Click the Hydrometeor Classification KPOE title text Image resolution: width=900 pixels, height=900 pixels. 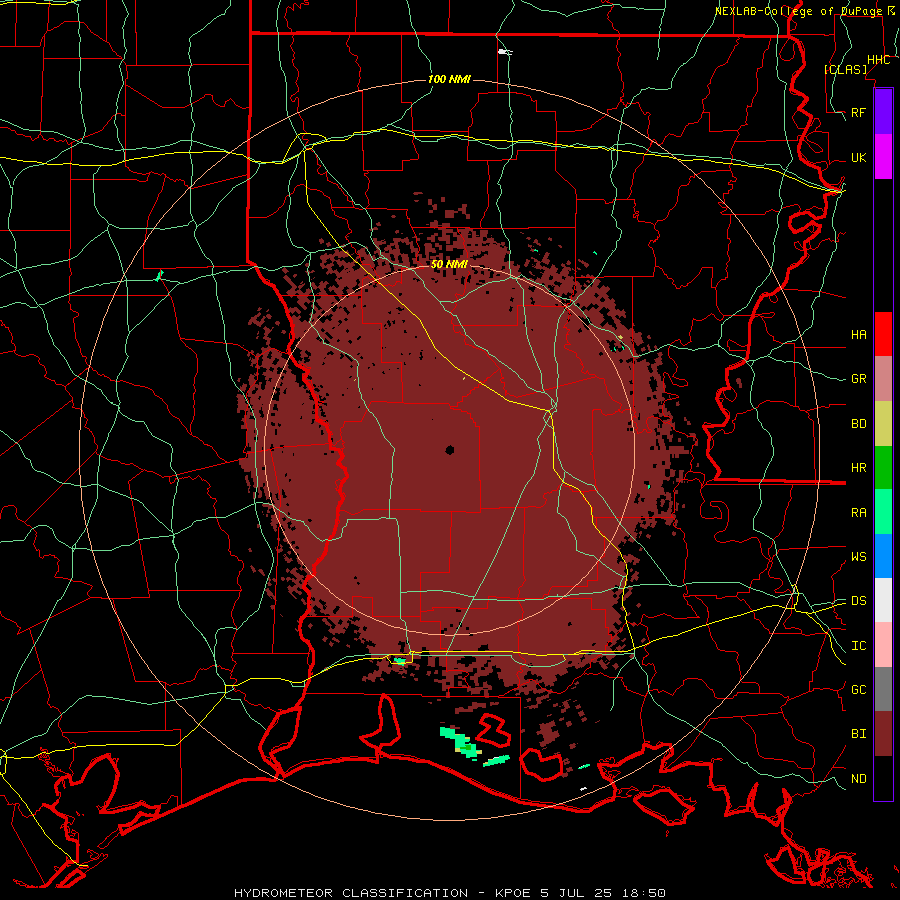coord(450,893)
